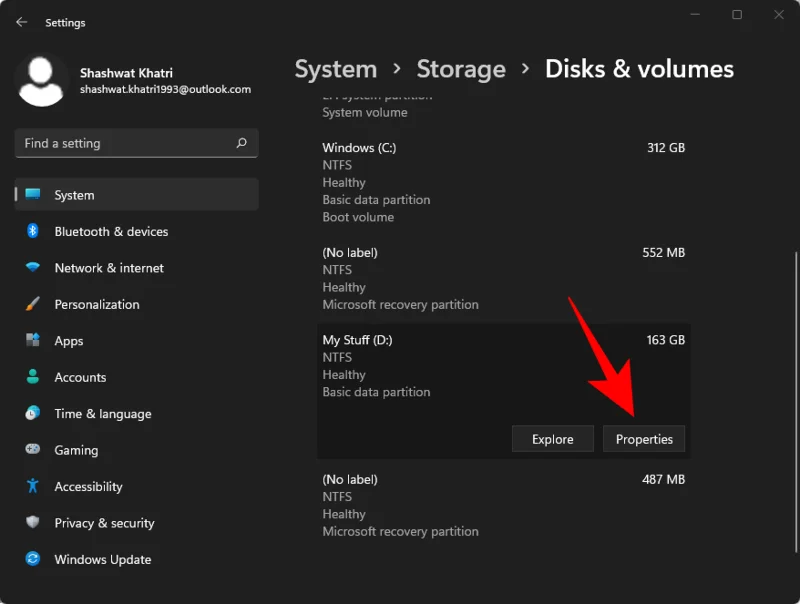Navigate to Storage via the breadcrumb
Viewport: 800px width, 604px height.
click(461, 69)
